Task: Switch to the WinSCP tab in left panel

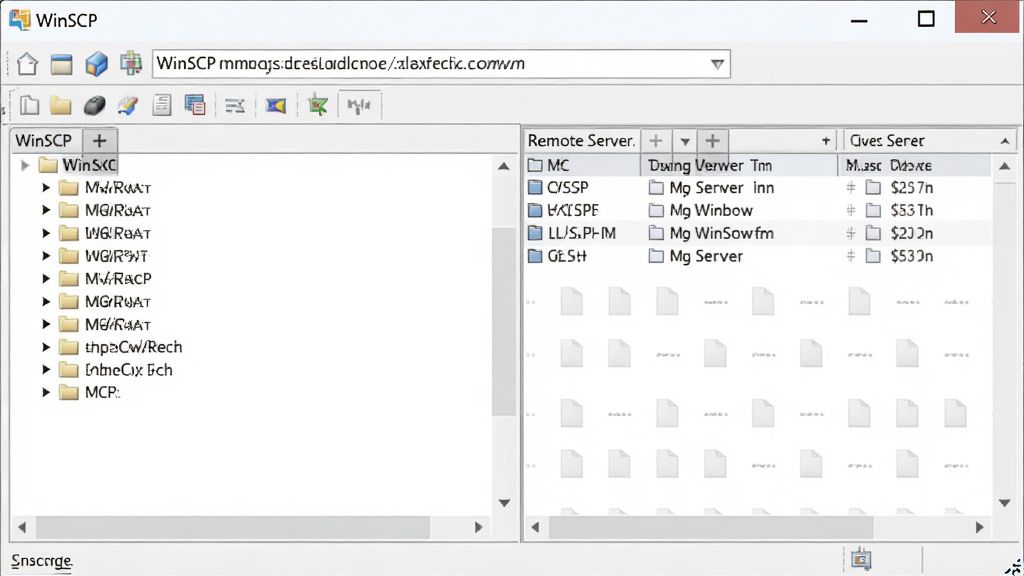Action: tap(44, 140)
